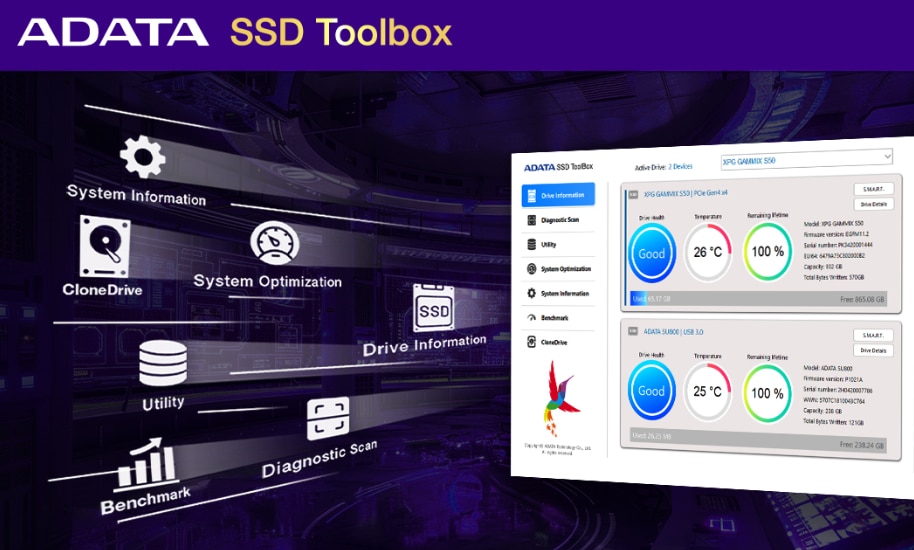The height and width of the screenshot is (550, 914).
Task: Click drive icon beside ADATA SU800 title
Action: coord(633,331)
